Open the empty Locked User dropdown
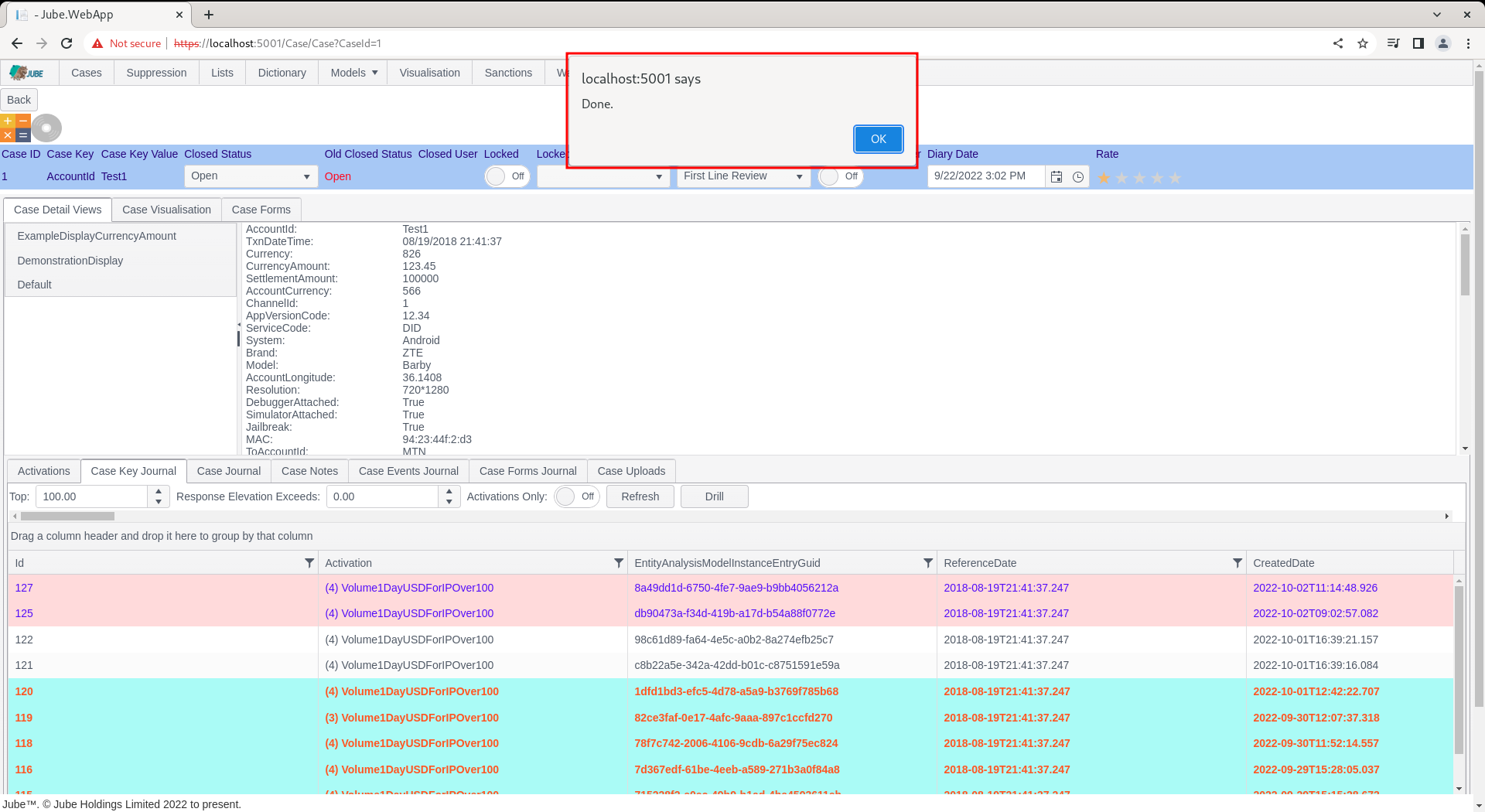The width and height of the screenshot is (1485, 812). point(603,176)
